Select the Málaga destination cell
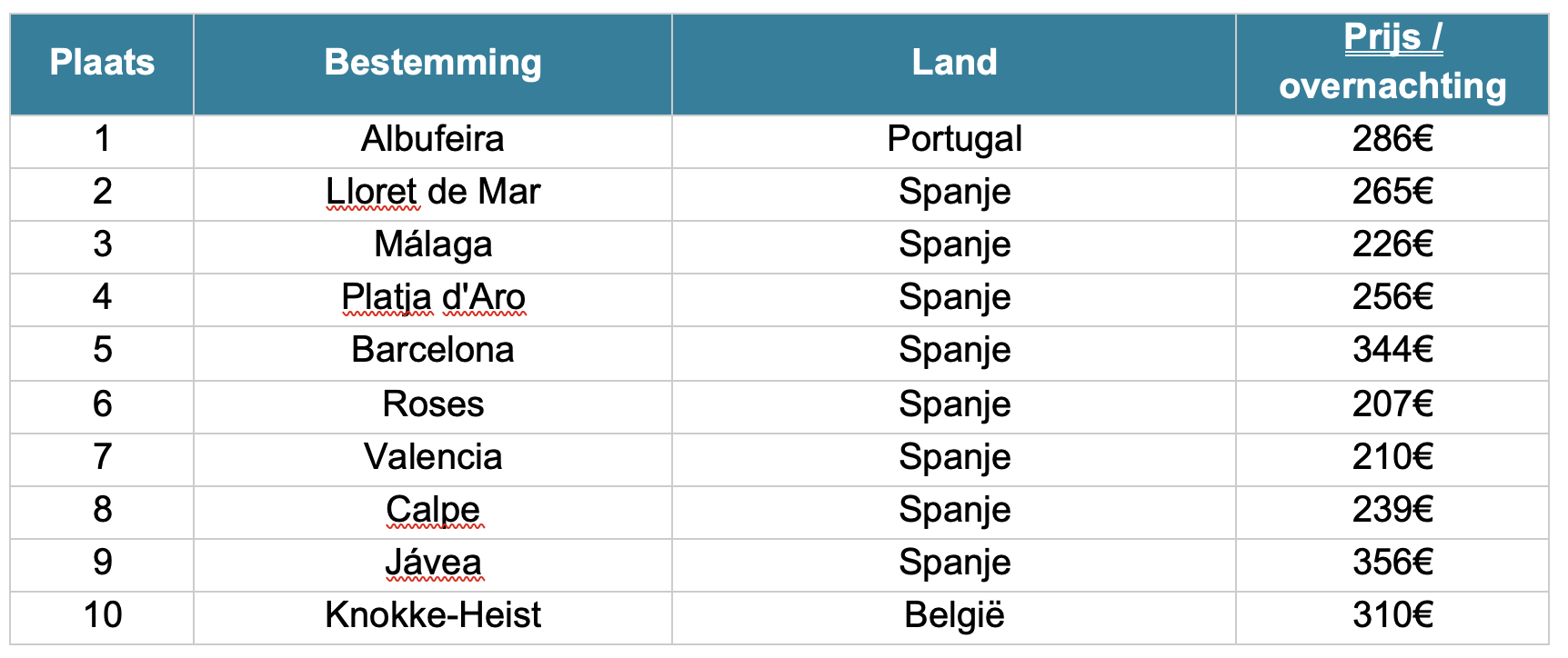This screenshot has width=1568, height=658. click(x=433, y=246)
